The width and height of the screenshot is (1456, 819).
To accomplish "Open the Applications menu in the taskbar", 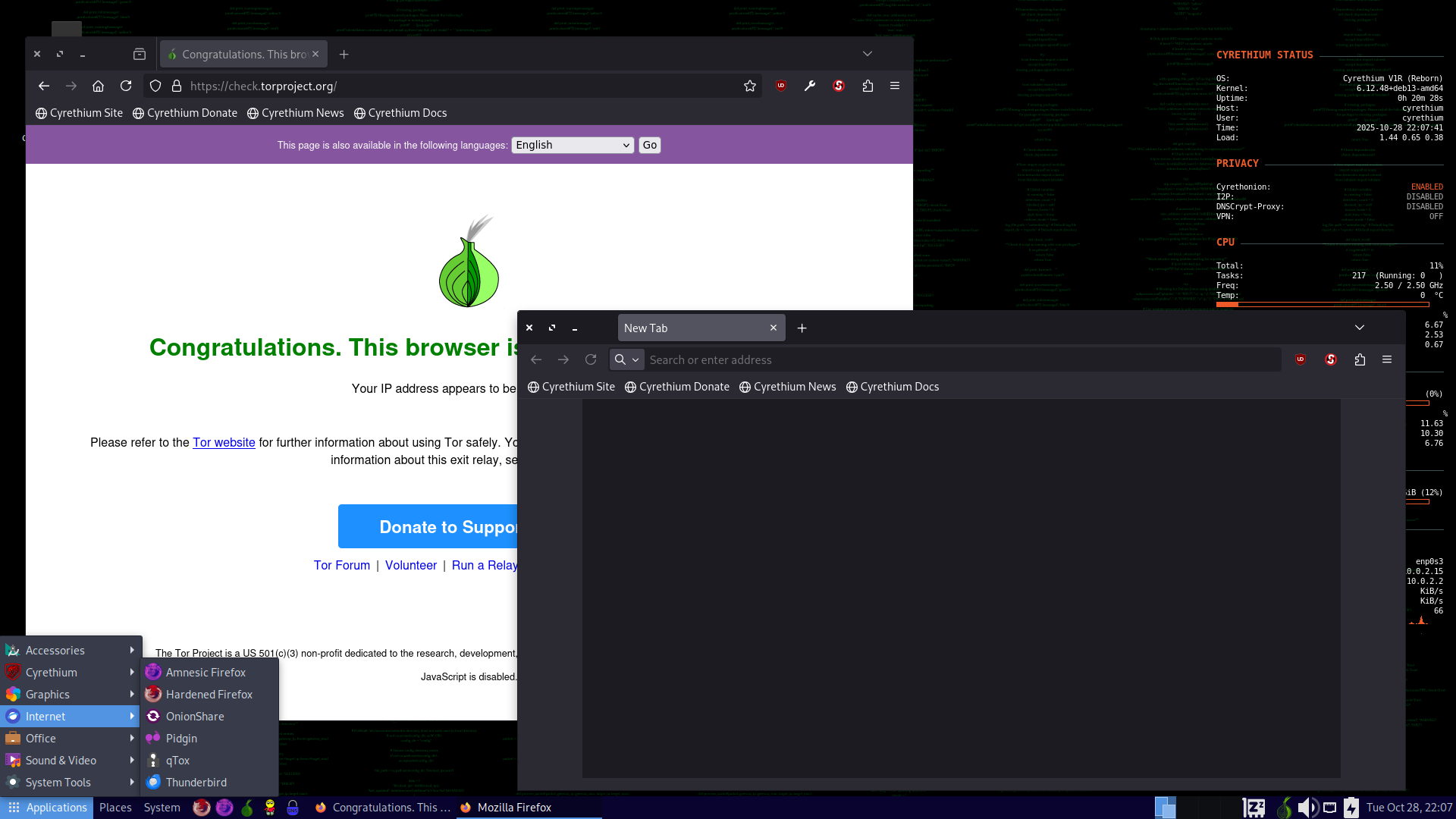I will click(x=47, y=808).
